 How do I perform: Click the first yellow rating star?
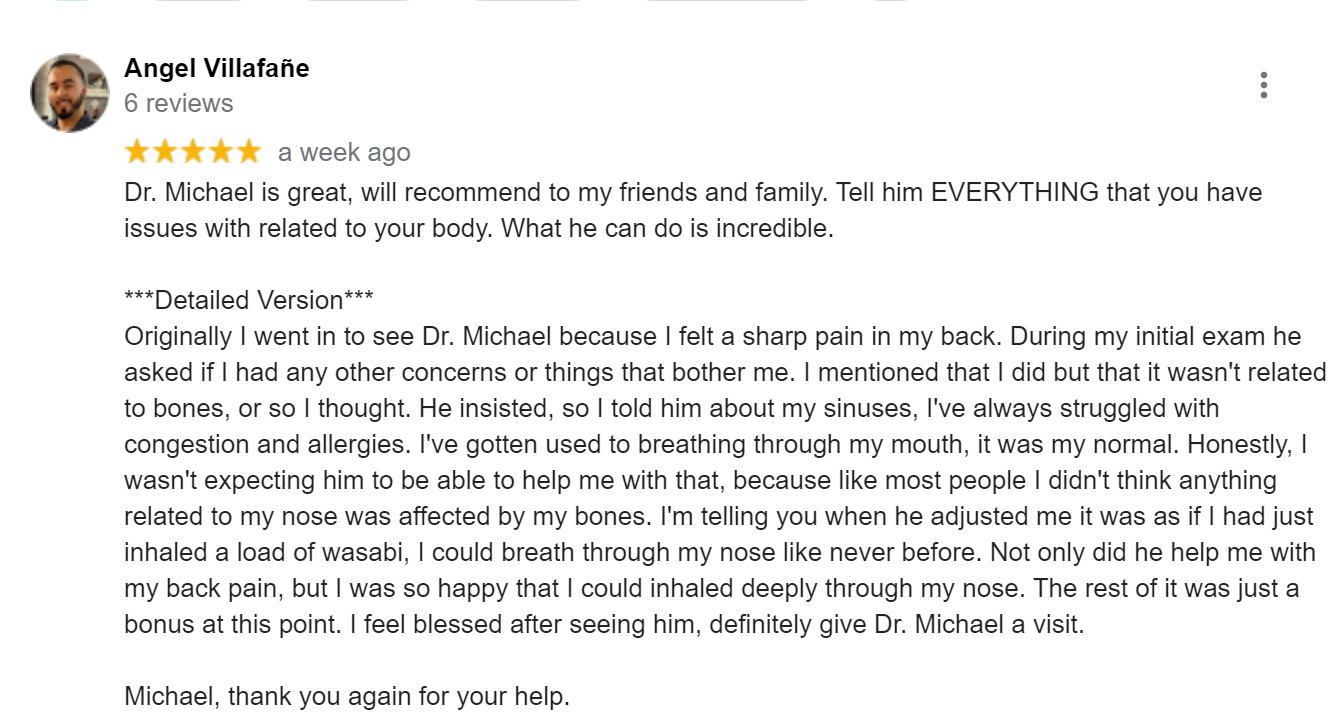[137, 152]
